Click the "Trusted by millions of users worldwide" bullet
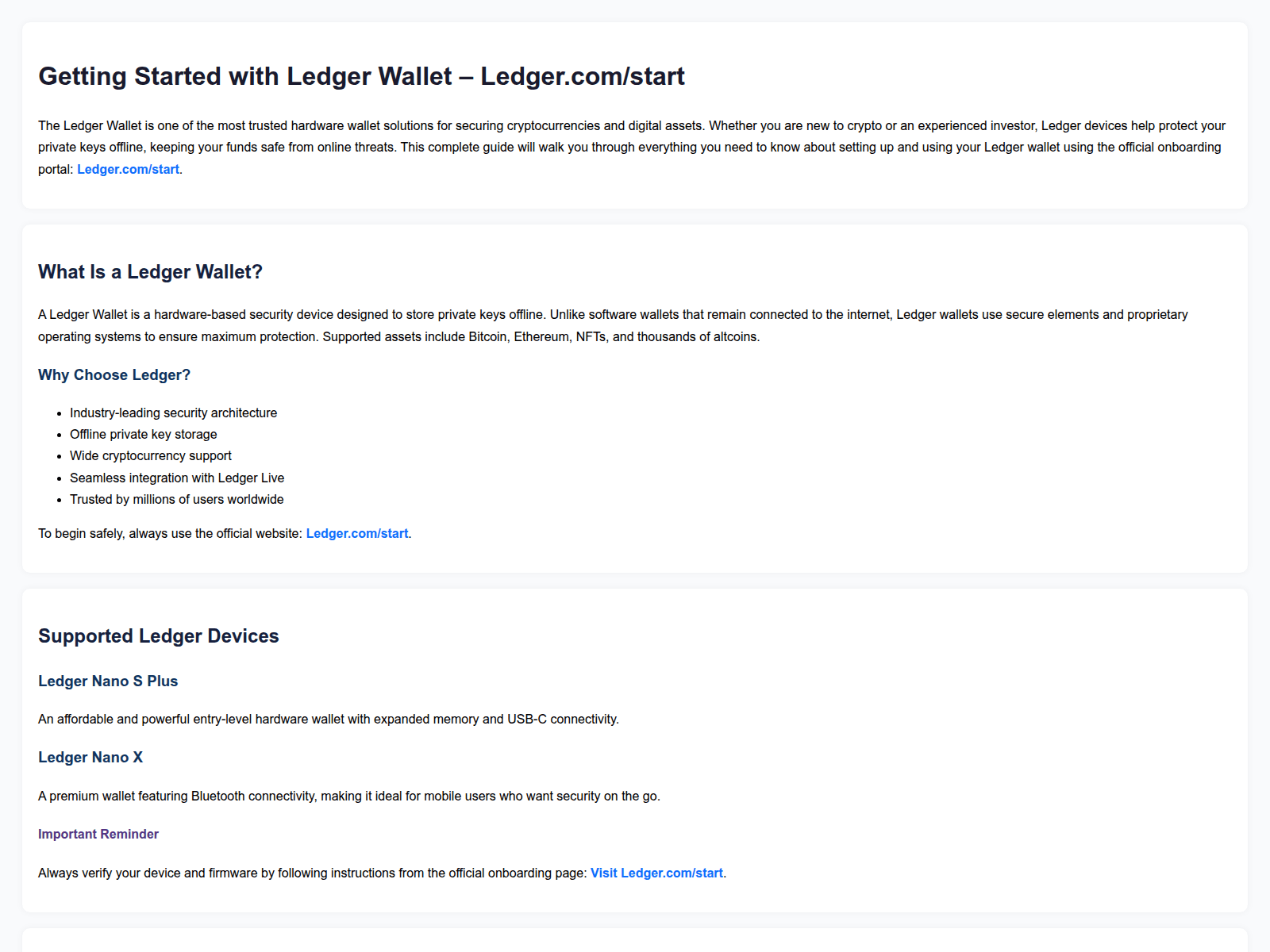Image resolution: width=1270 pixels, height=952 pixels. click(x=176, y=499)
